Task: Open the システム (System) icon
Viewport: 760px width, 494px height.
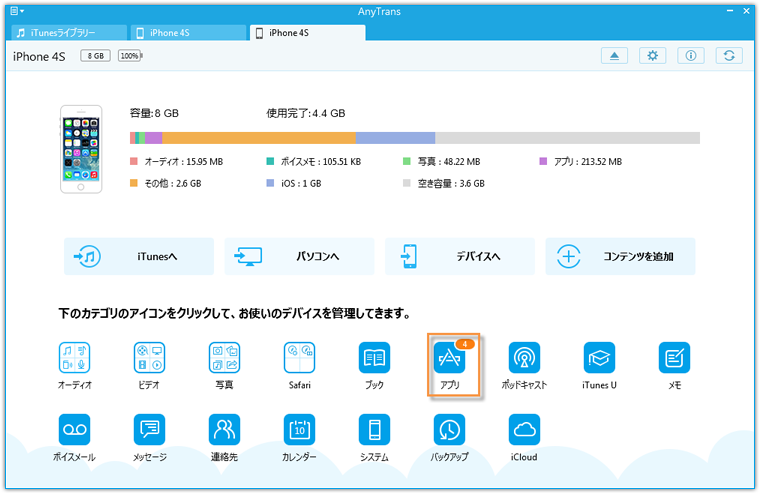Action: [x=374, y=430]
